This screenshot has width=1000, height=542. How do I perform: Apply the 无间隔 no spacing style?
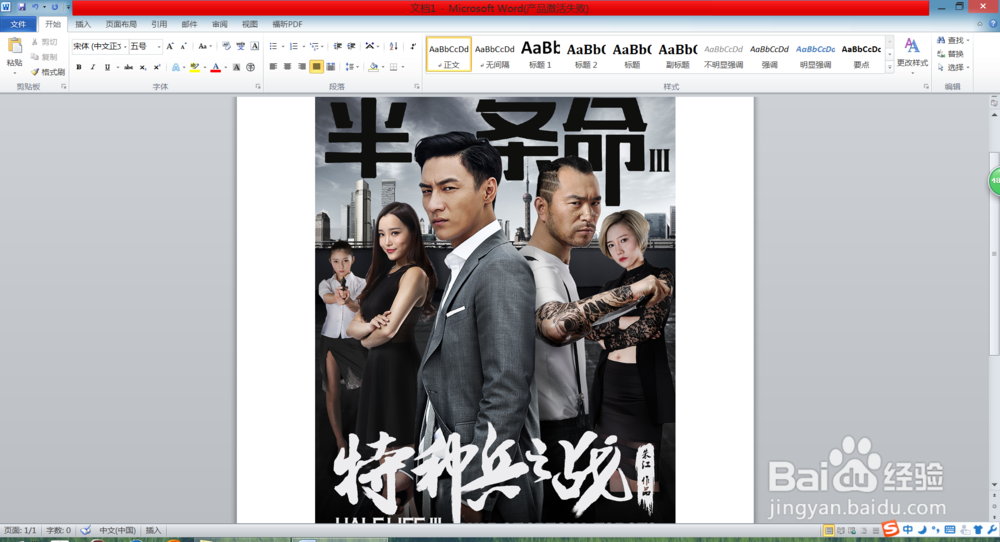coord(494,54)
